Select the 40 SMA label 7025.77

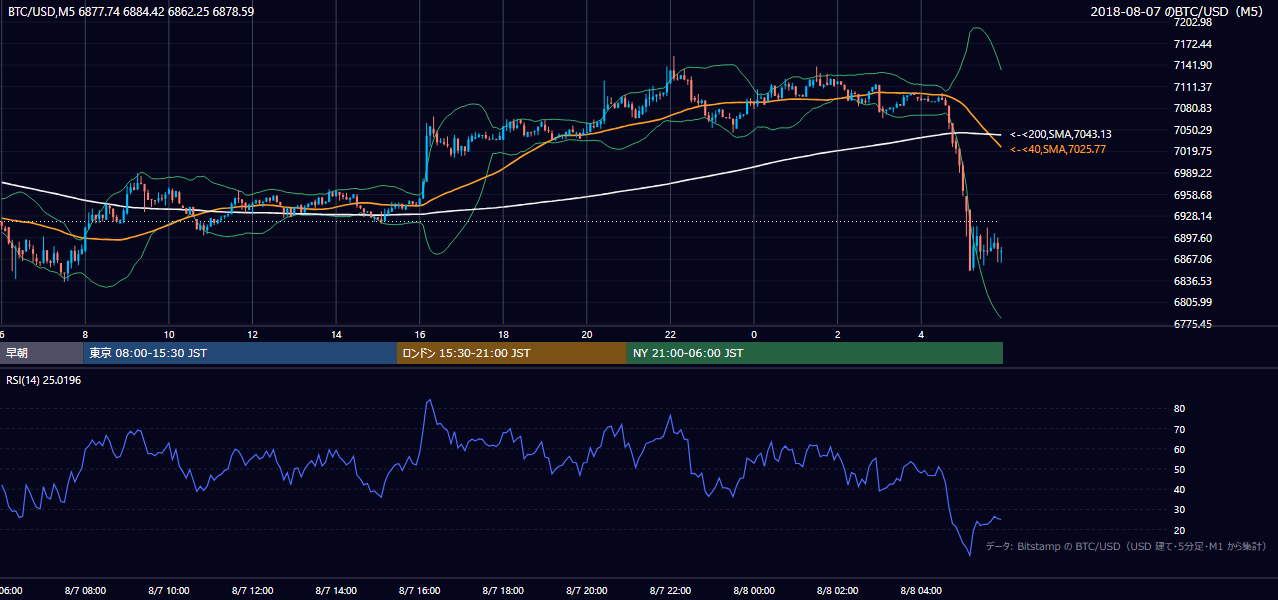[x=1057, y=149]
